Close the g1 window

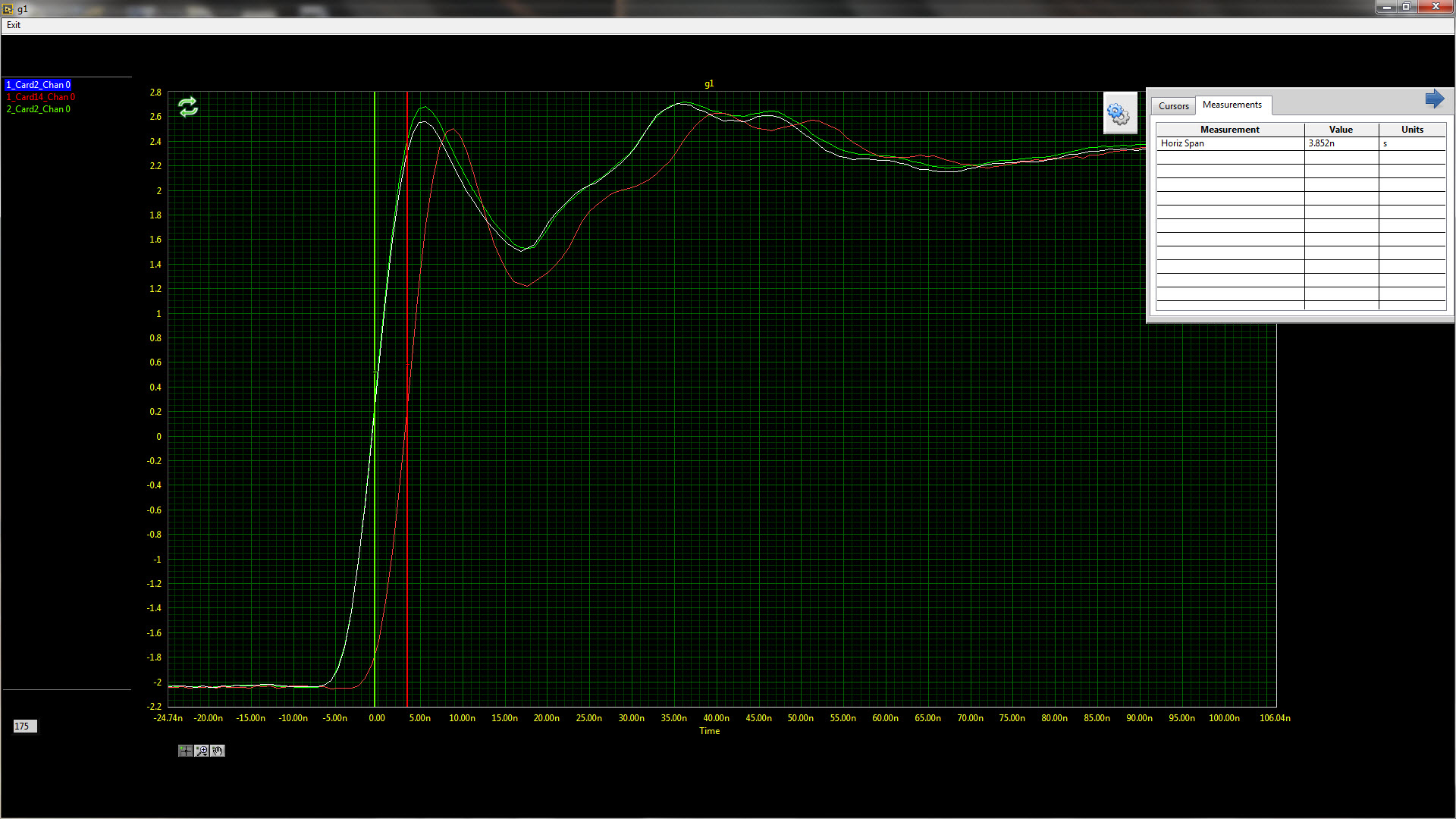tap(1435, 7)
